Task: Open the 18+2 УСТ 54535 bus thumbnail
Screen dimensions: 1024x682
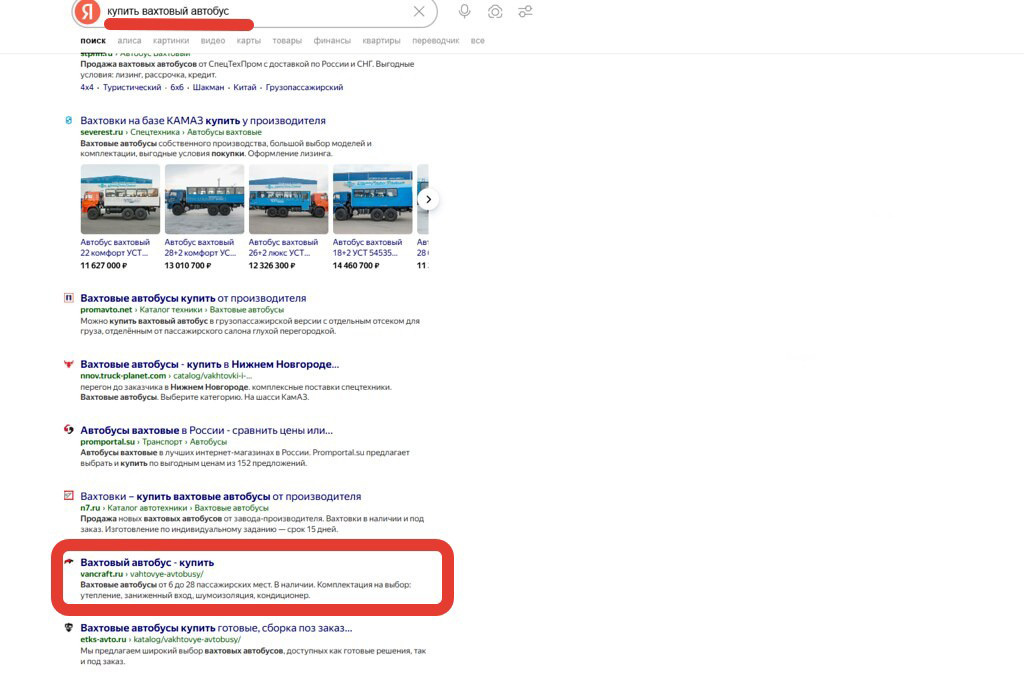Action: (x=373, y=199)
